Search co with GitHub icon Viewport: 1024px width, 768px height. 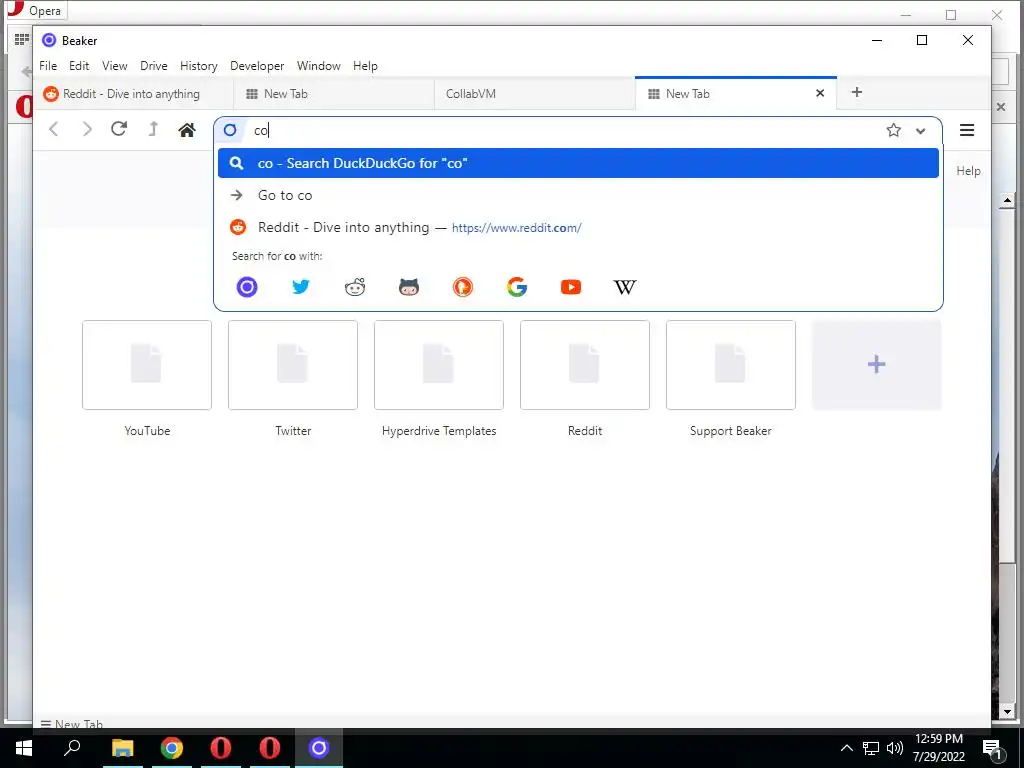coord(409,287)
